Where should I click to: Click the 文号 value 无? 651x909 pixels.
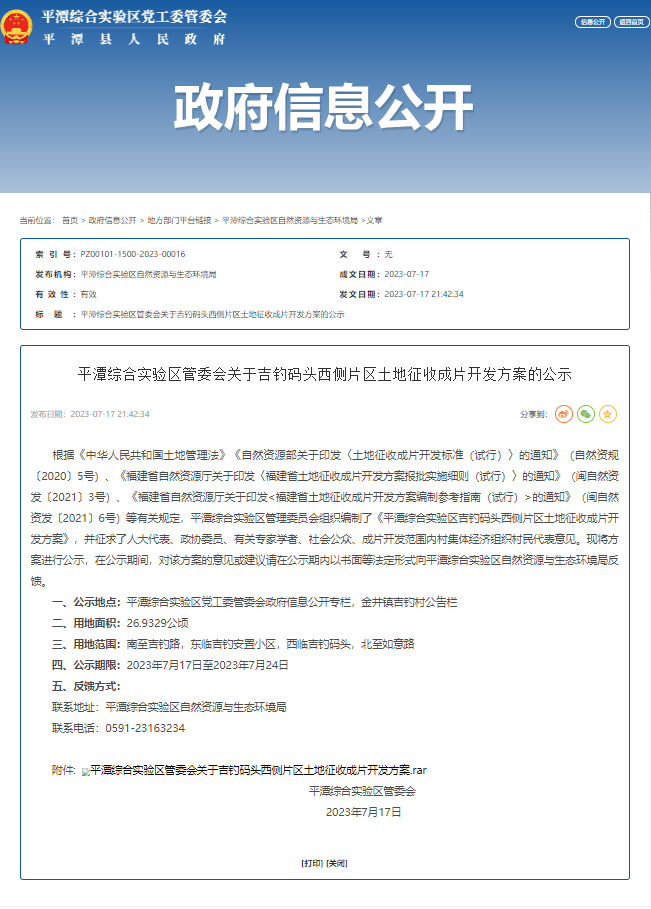[x=388, y=254]
